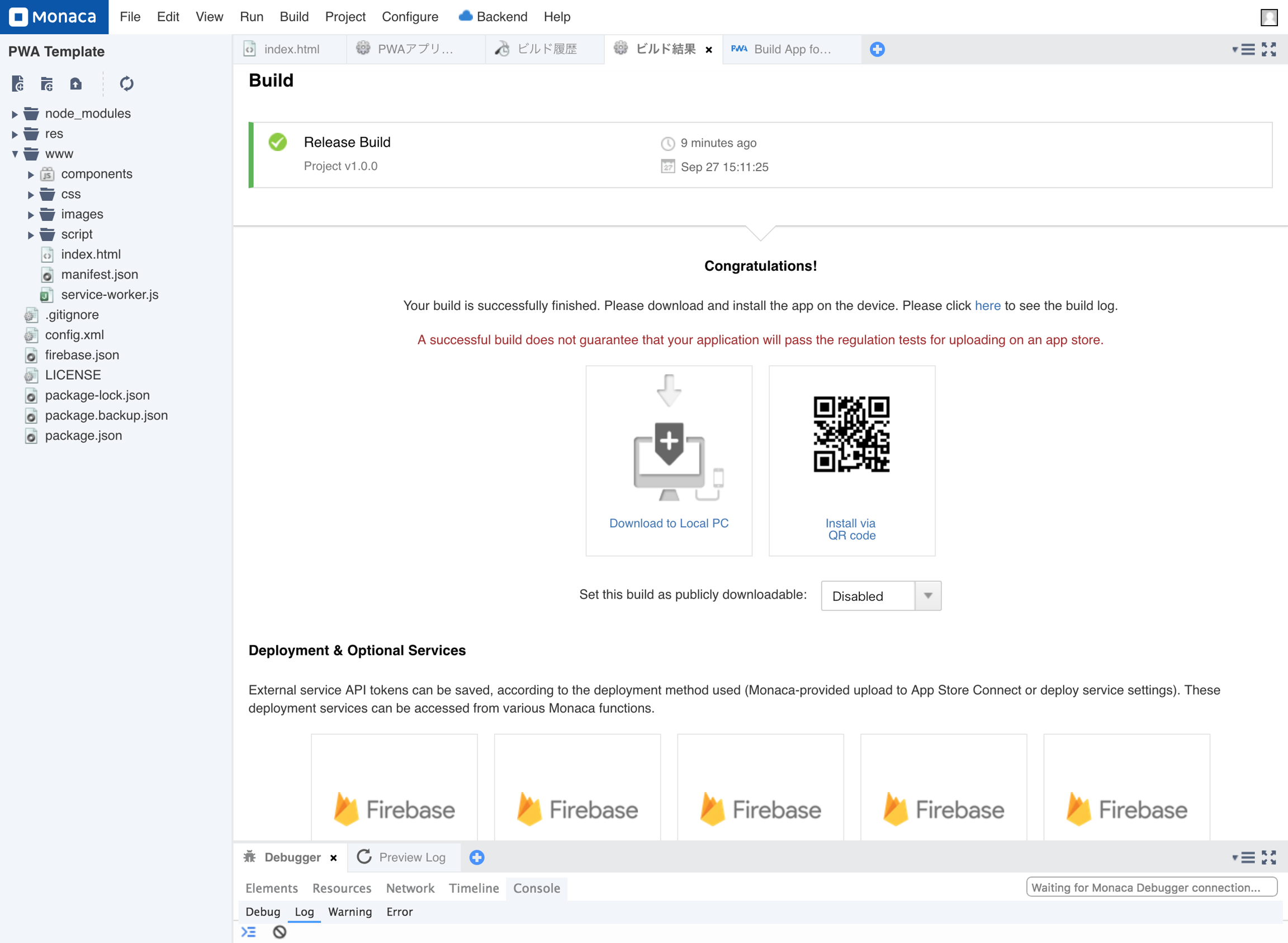Click the new folder icon in sidebar

47,84
